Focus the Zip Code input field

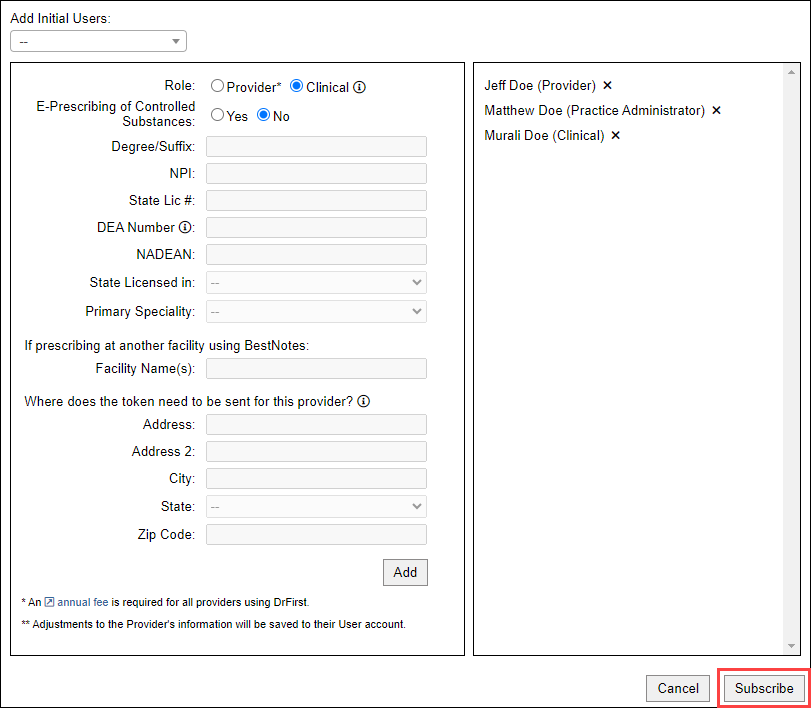coord(317,534)
